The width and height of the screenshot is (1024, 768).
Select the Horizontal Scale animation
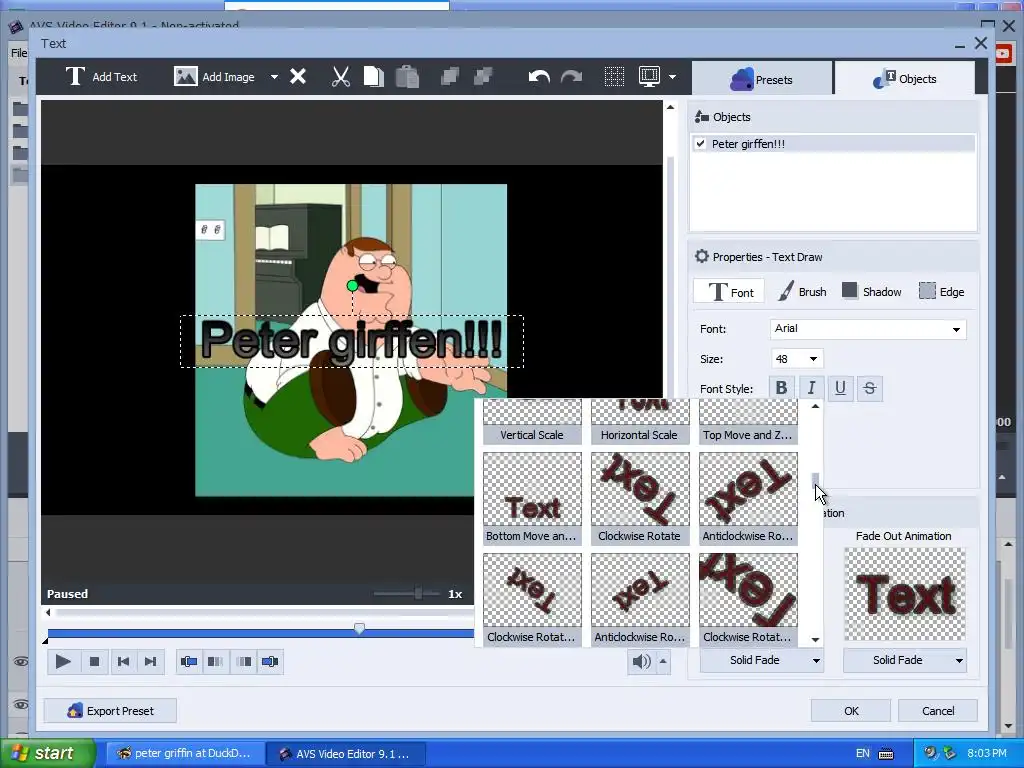(640, 422)
